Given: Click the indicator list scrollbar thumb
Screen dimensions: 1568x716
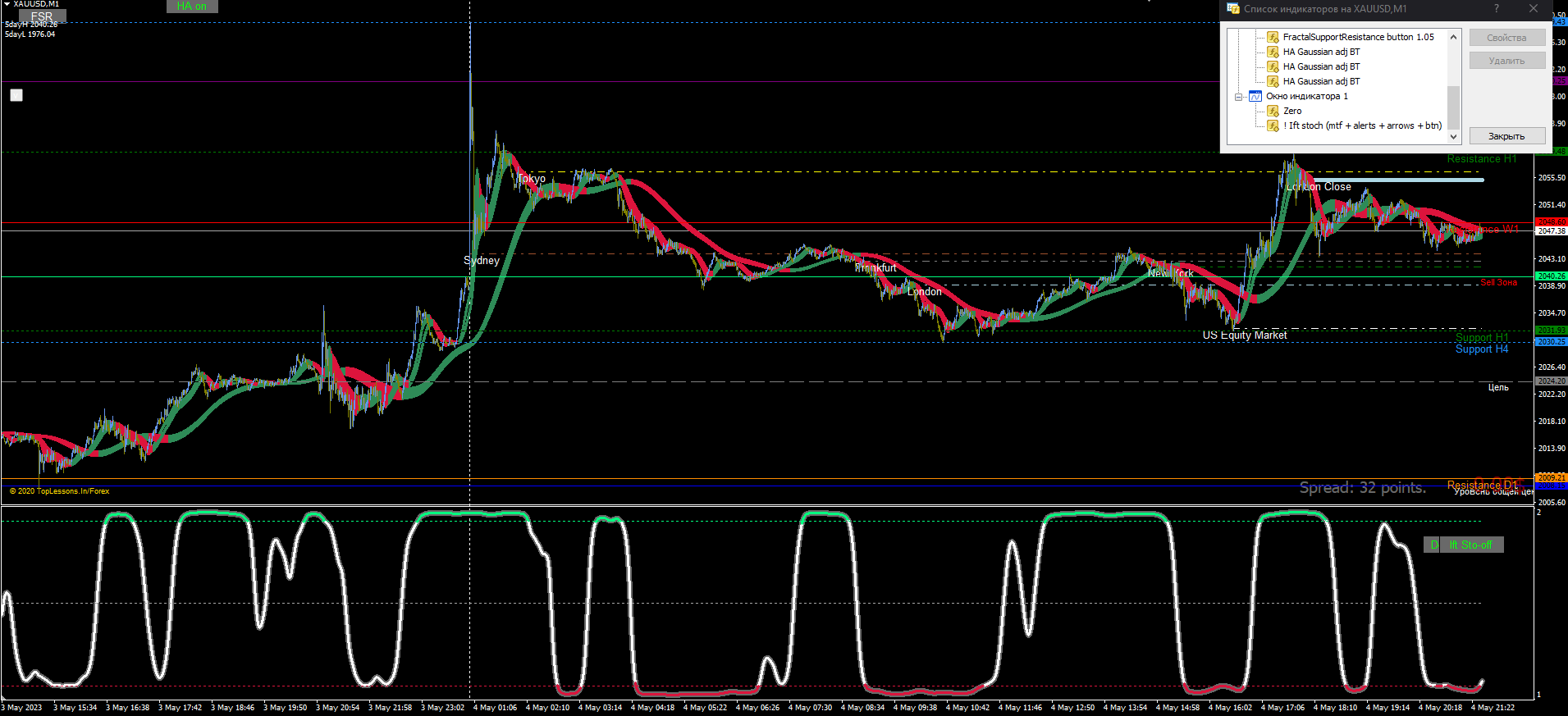Looking at the screenshot, I should [x=1453, y=107].
